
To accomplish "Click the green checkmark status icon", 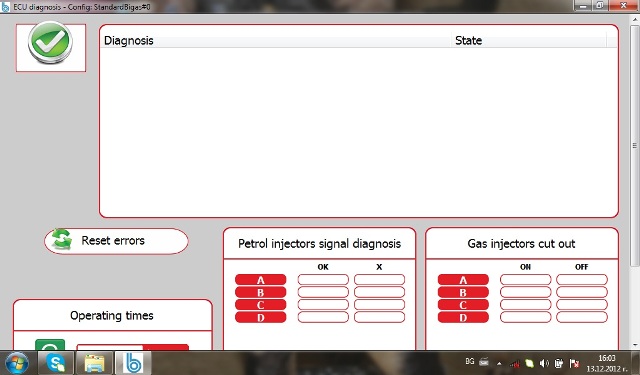I will pos(51,42).
